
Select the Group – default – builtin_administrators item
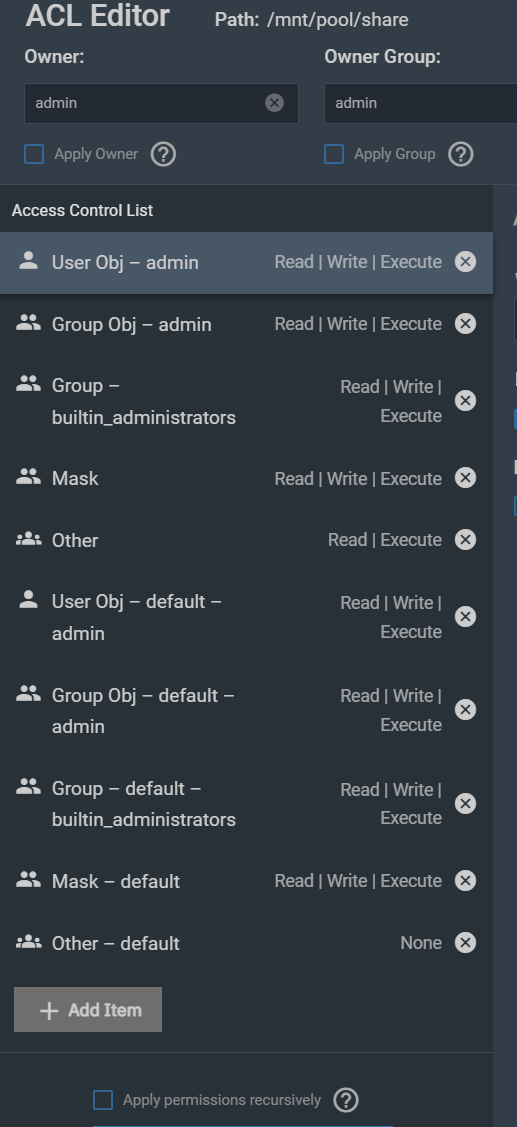point(246,804)
